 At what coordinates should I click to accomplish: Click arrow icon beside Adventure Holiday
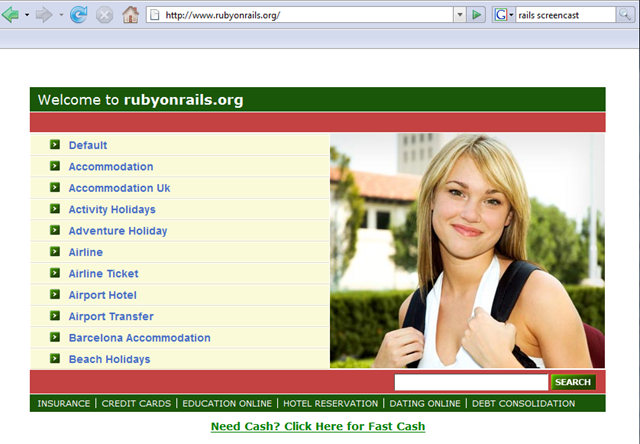point(55,230)
